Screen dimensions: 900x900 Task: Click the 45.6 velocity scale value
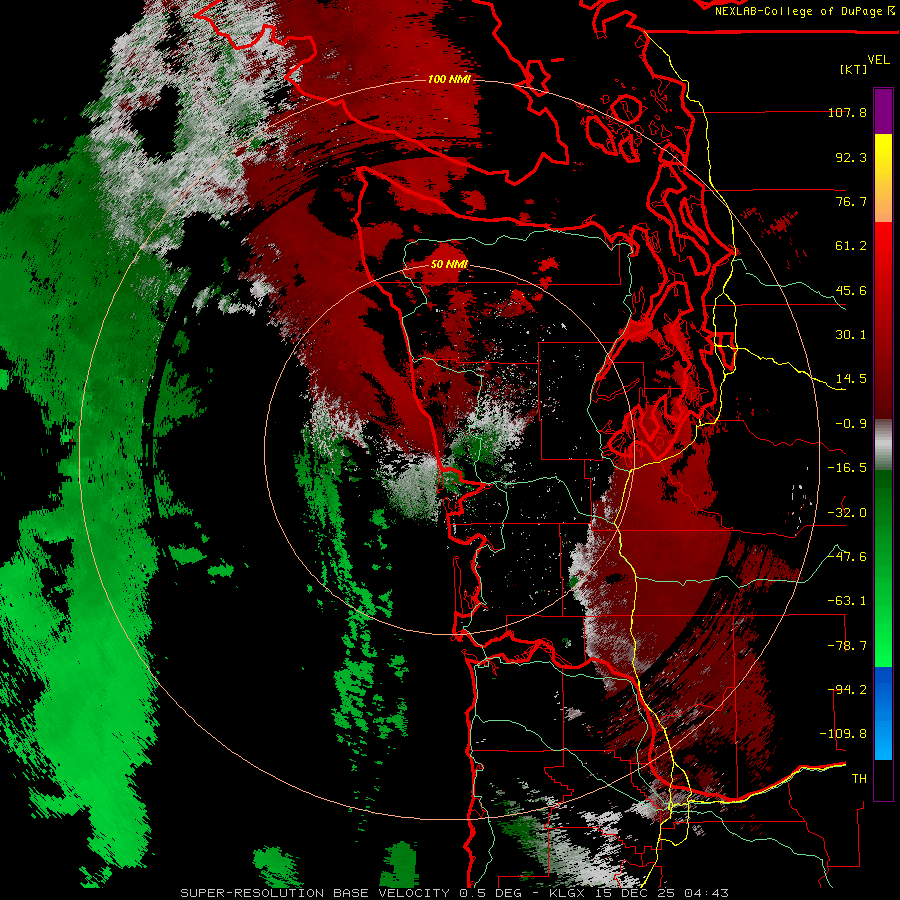(x=851, y=290)
